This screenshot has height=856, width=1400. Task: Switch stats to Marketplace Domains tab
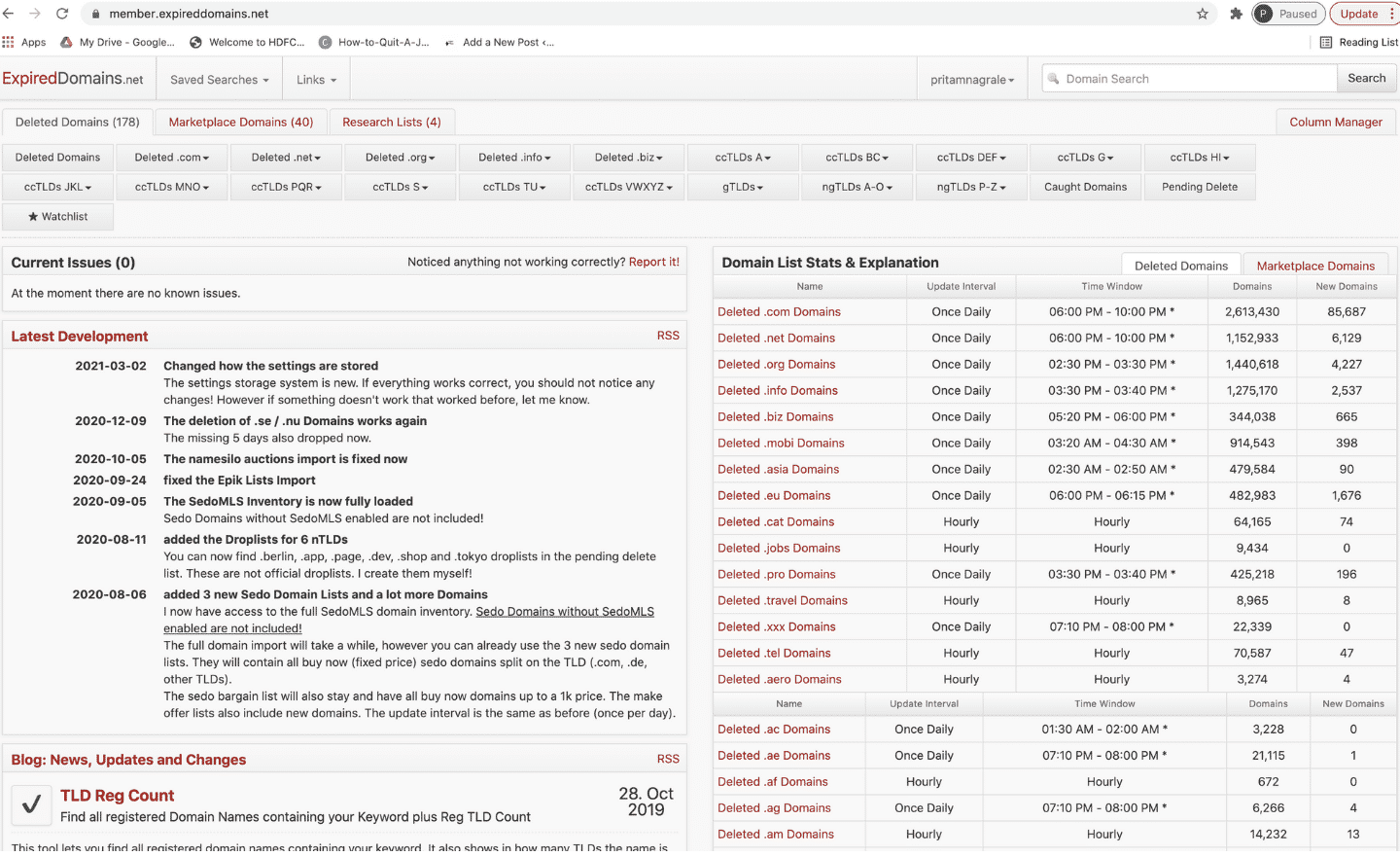pos(1315,266)
